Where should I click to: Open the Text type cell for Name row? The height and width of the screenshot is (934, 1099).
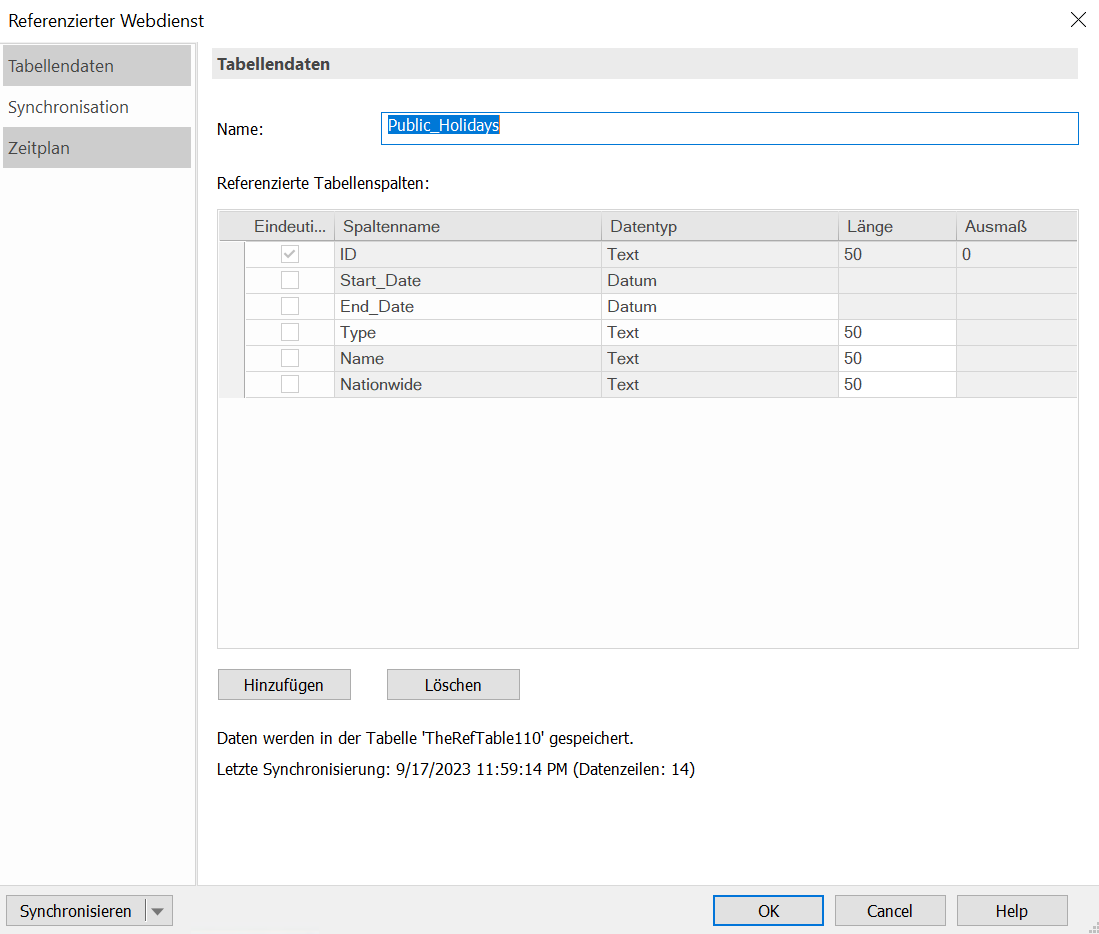click(720, 358)
